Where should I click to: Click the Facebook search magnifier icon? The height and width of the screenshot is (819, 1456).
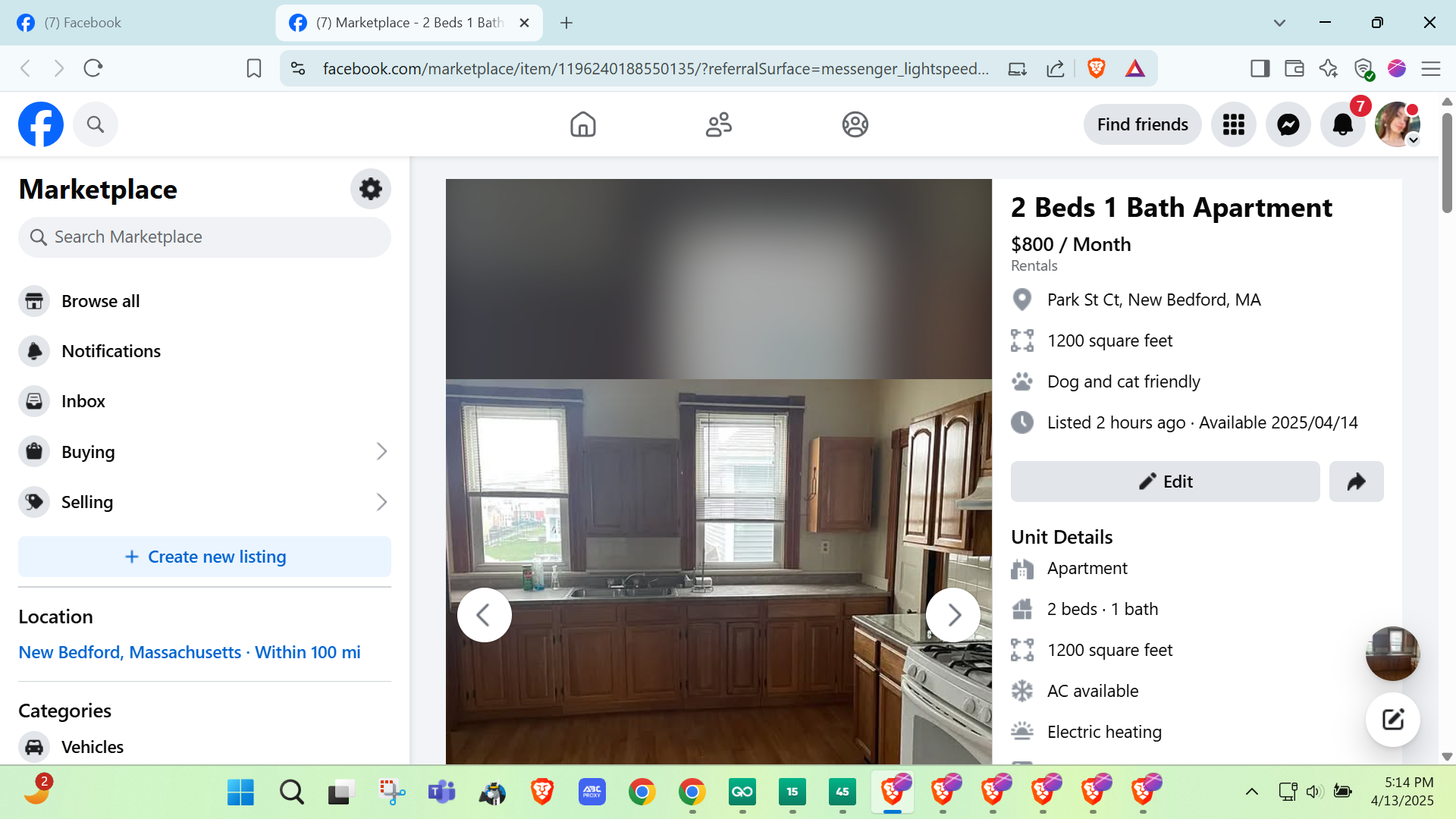tap(96, 124)
